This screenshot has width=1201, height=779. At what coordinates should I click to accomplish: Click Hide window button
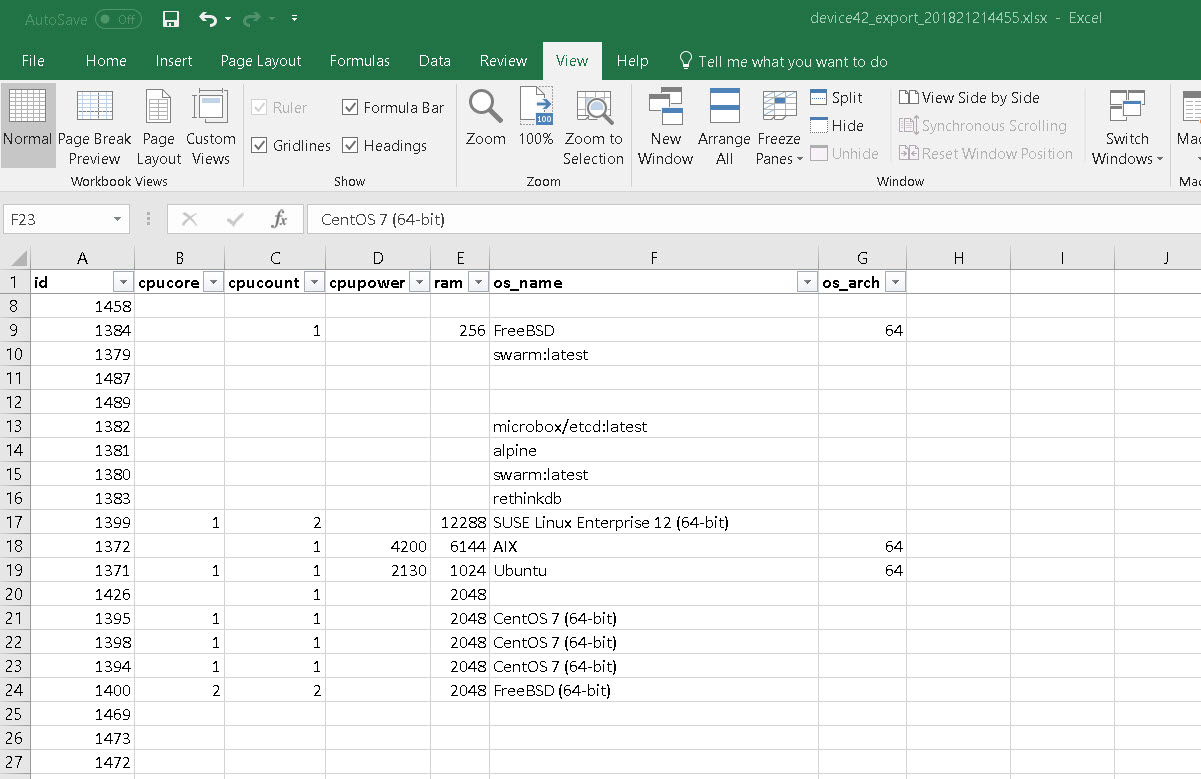(836, 125)
